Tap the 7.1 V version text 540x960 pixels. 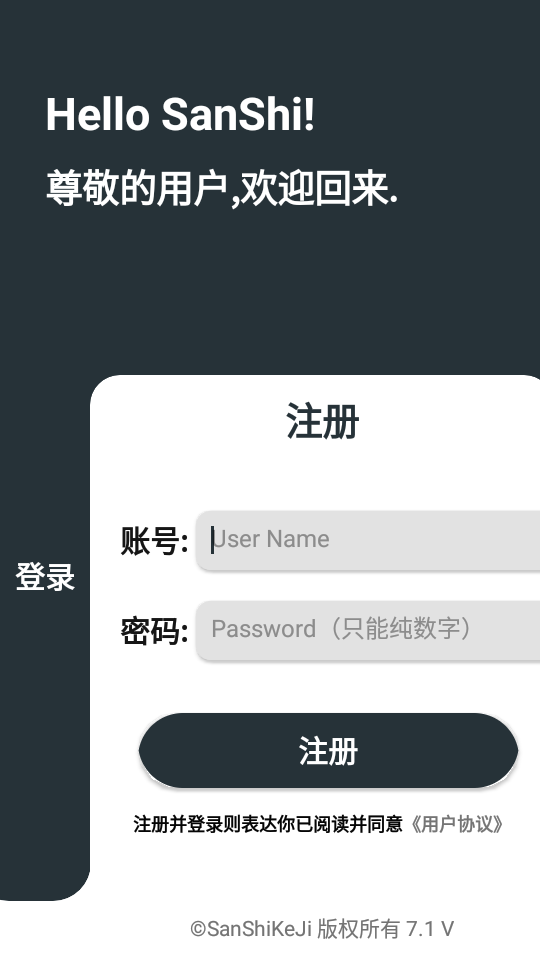click(430, 929)
